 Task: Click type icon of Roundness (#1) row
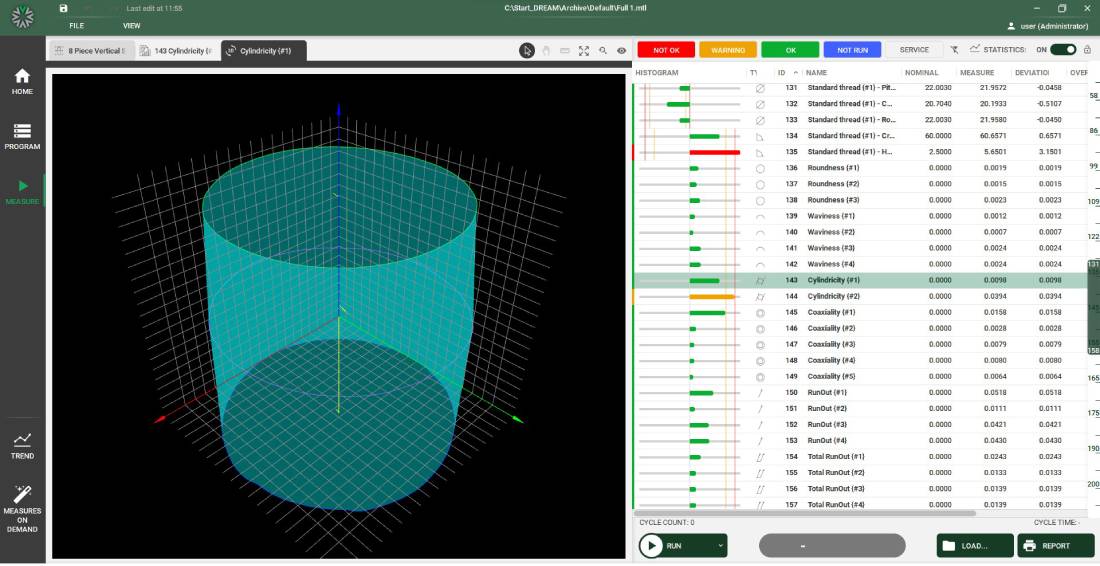point(760,168)
